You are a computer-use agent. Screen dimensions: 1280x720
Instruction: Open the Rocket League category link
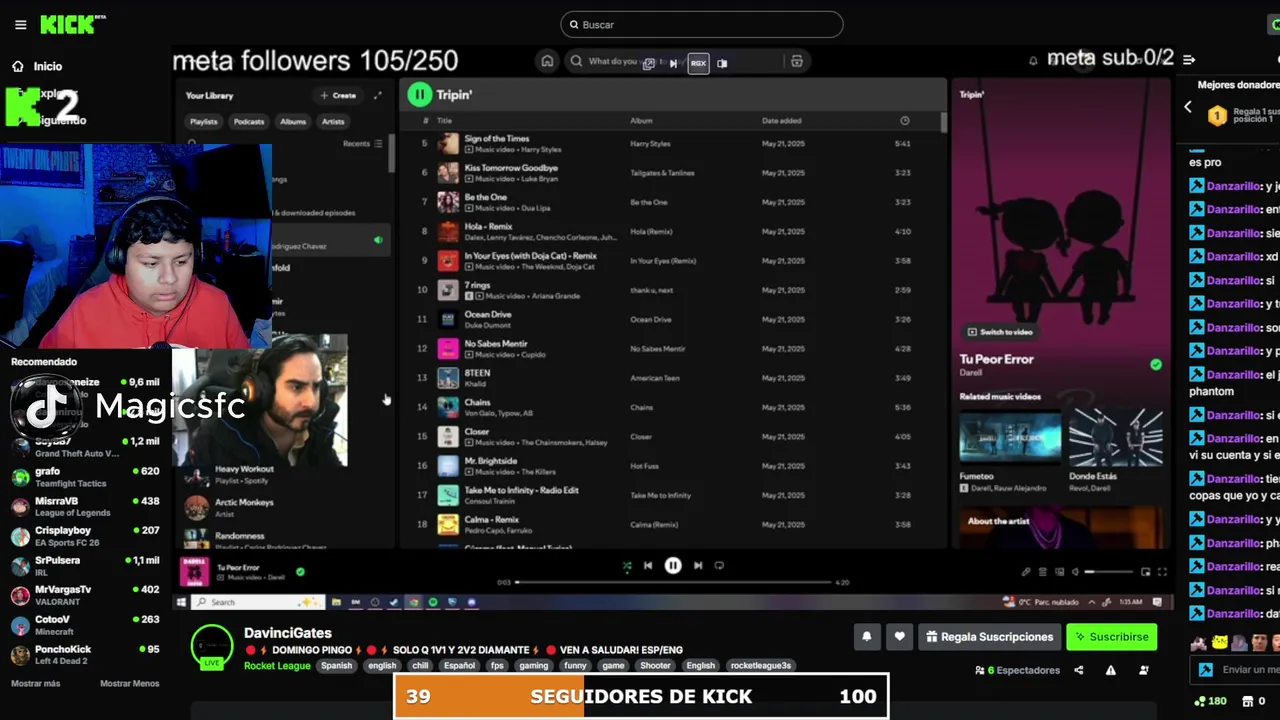click(277, 666)
